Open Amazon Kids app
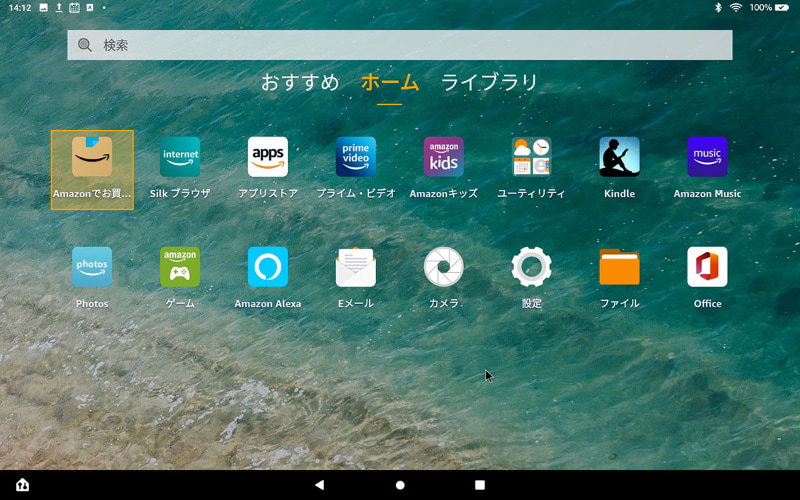 443,157
